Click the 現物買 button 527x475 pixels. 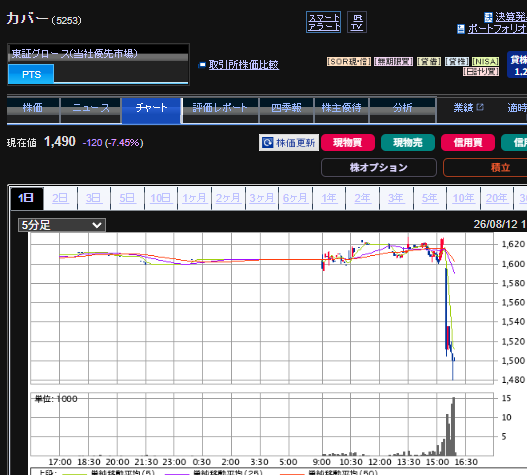pyautogui.click(x=348, y=143)
